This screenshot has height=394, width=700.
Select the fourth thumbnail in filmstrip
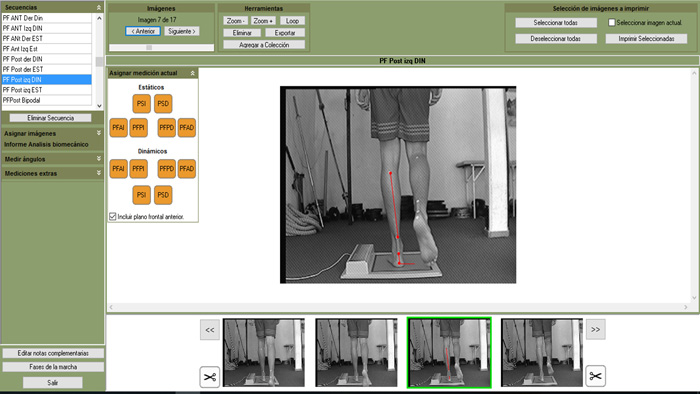542,353
